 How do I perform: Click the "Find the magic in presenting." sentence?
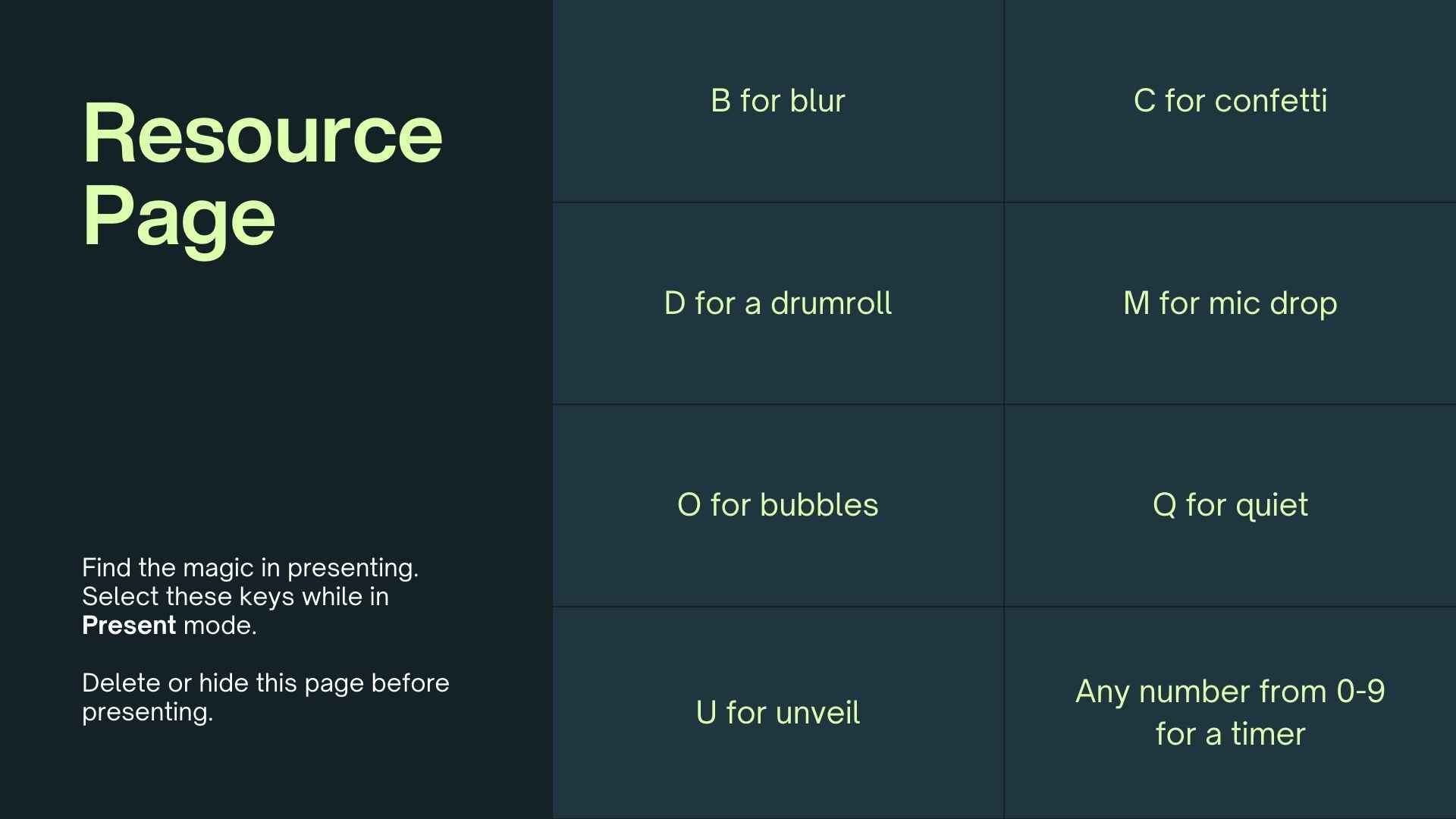coord(250,568)
